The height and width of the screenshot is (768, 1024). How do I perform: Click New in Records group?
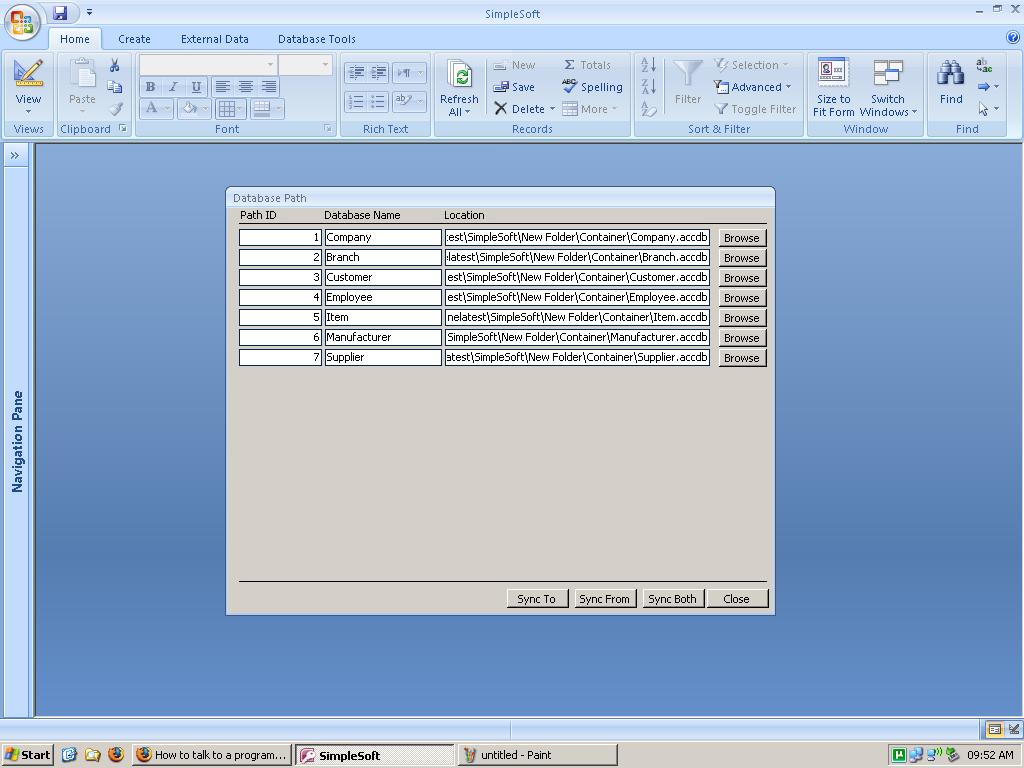(514, 65)
